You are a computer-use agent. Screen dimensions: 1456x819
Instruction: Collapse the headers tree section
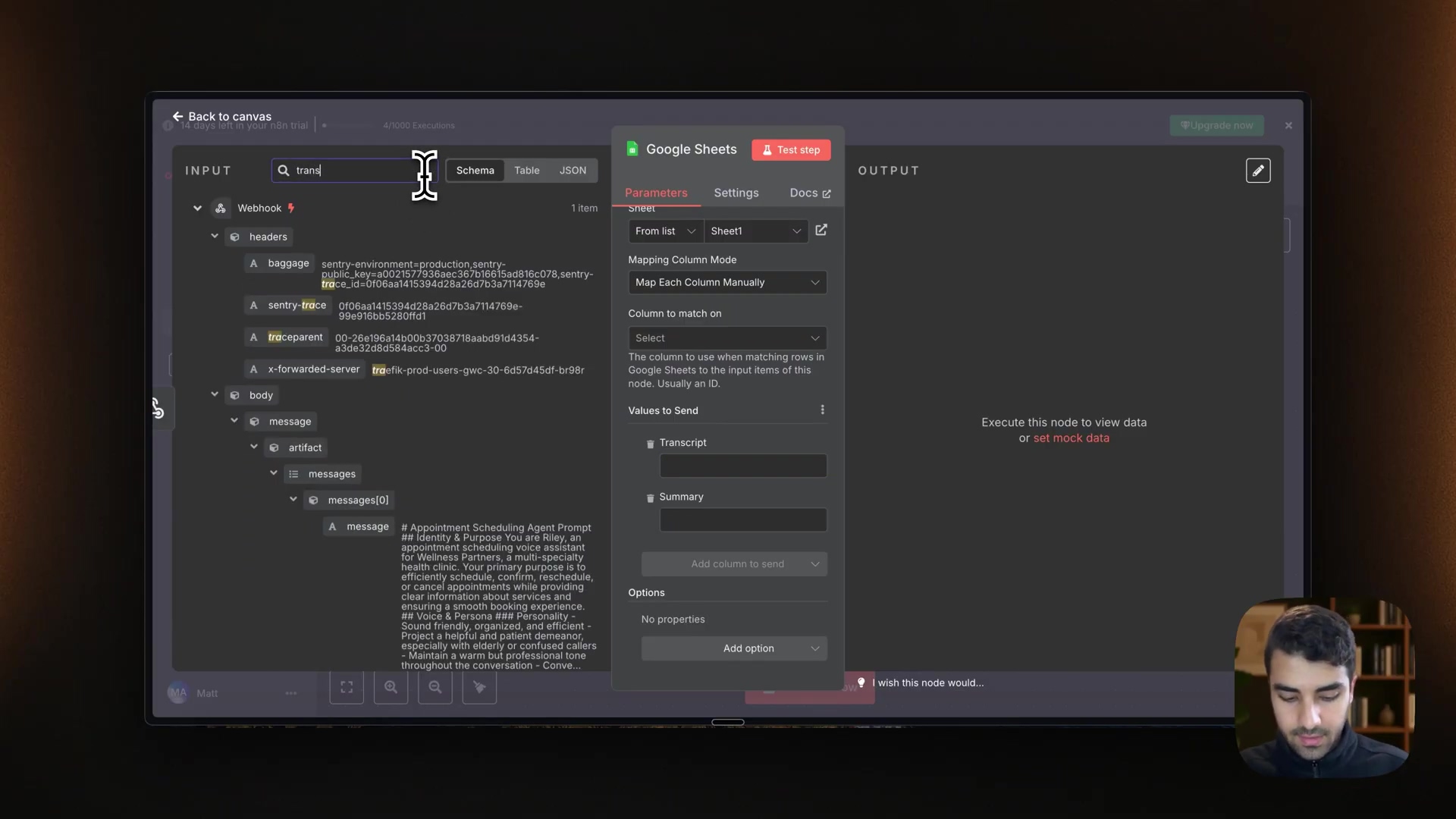(215, 237)
